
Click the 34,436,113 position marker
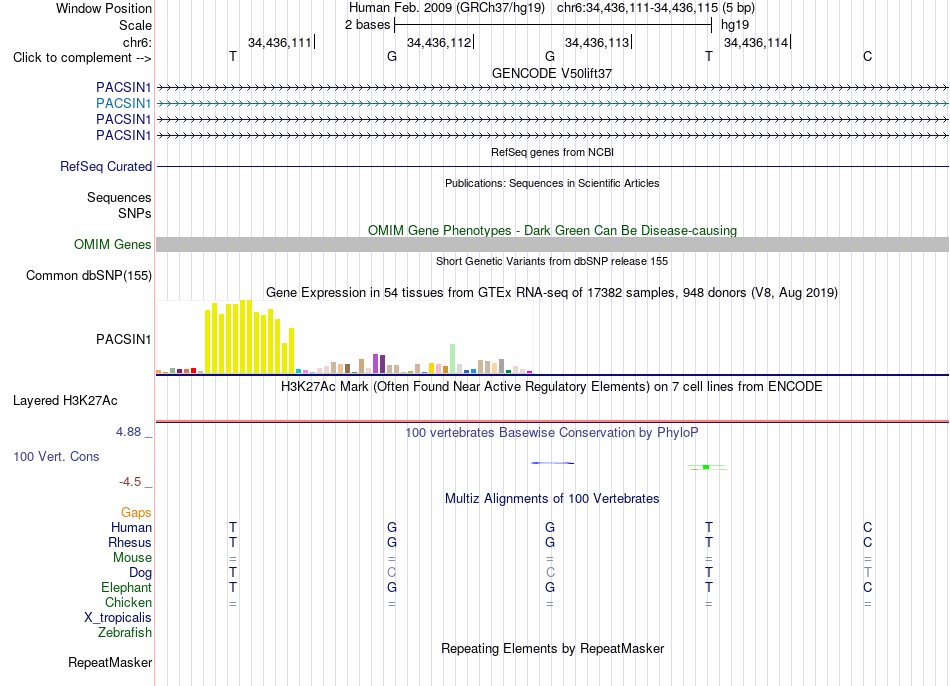(597, 42)
